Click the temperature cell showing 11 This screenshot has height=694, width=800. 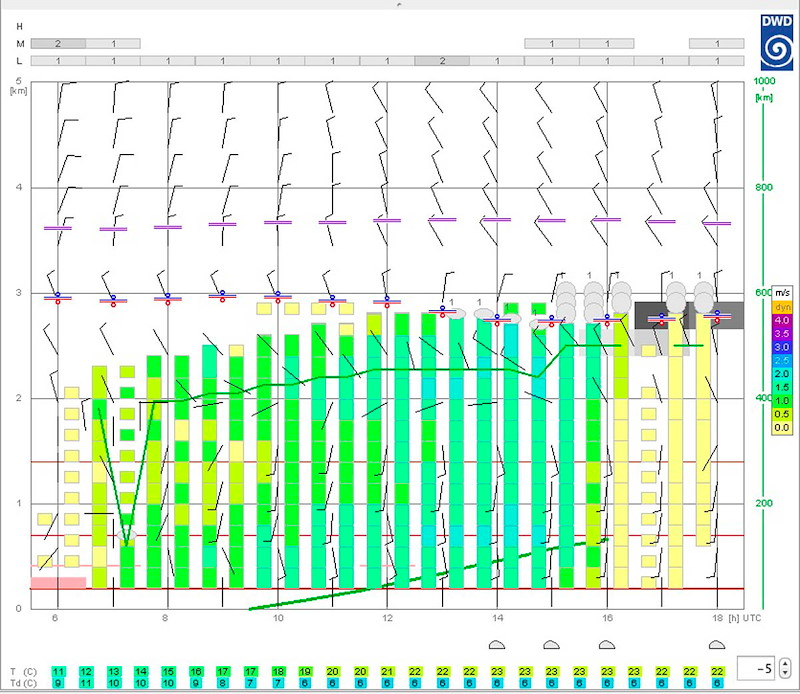(58, 672)
